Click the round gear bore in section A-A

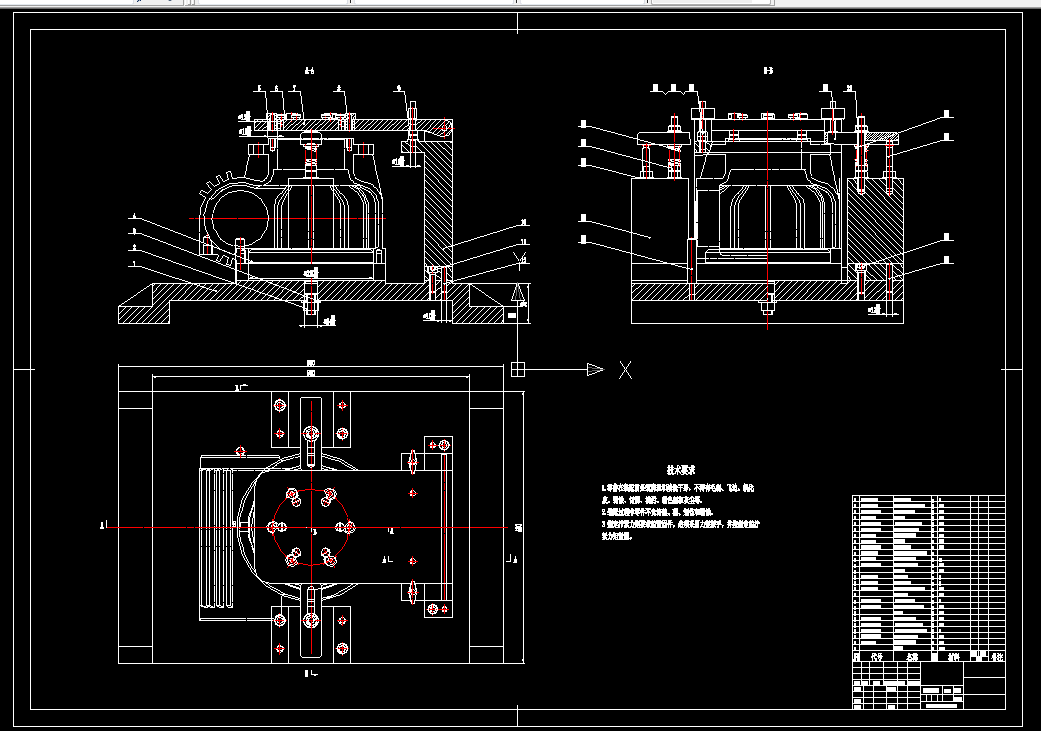click(x=240, y=217)
